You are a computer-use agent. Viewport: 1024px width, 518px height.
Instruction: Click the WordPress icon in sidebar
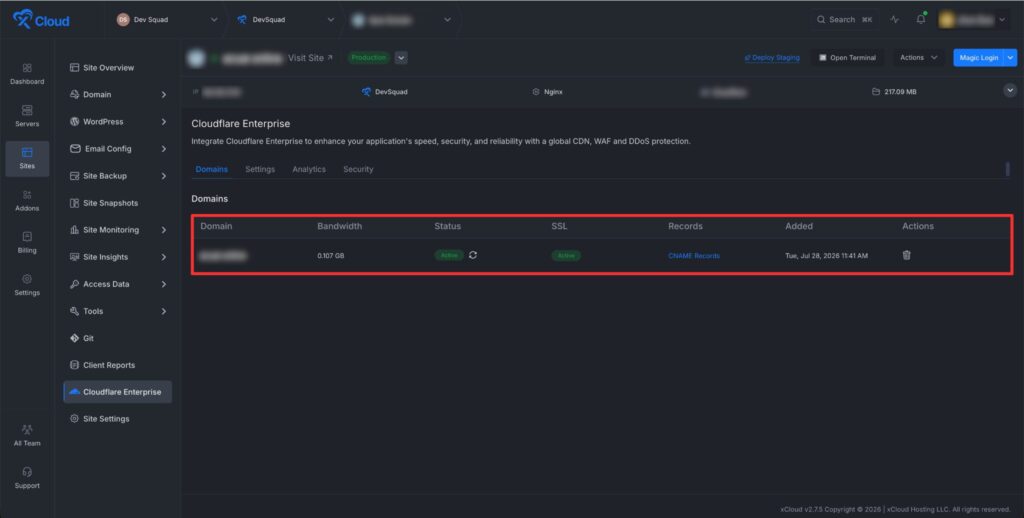coord(74,121)
